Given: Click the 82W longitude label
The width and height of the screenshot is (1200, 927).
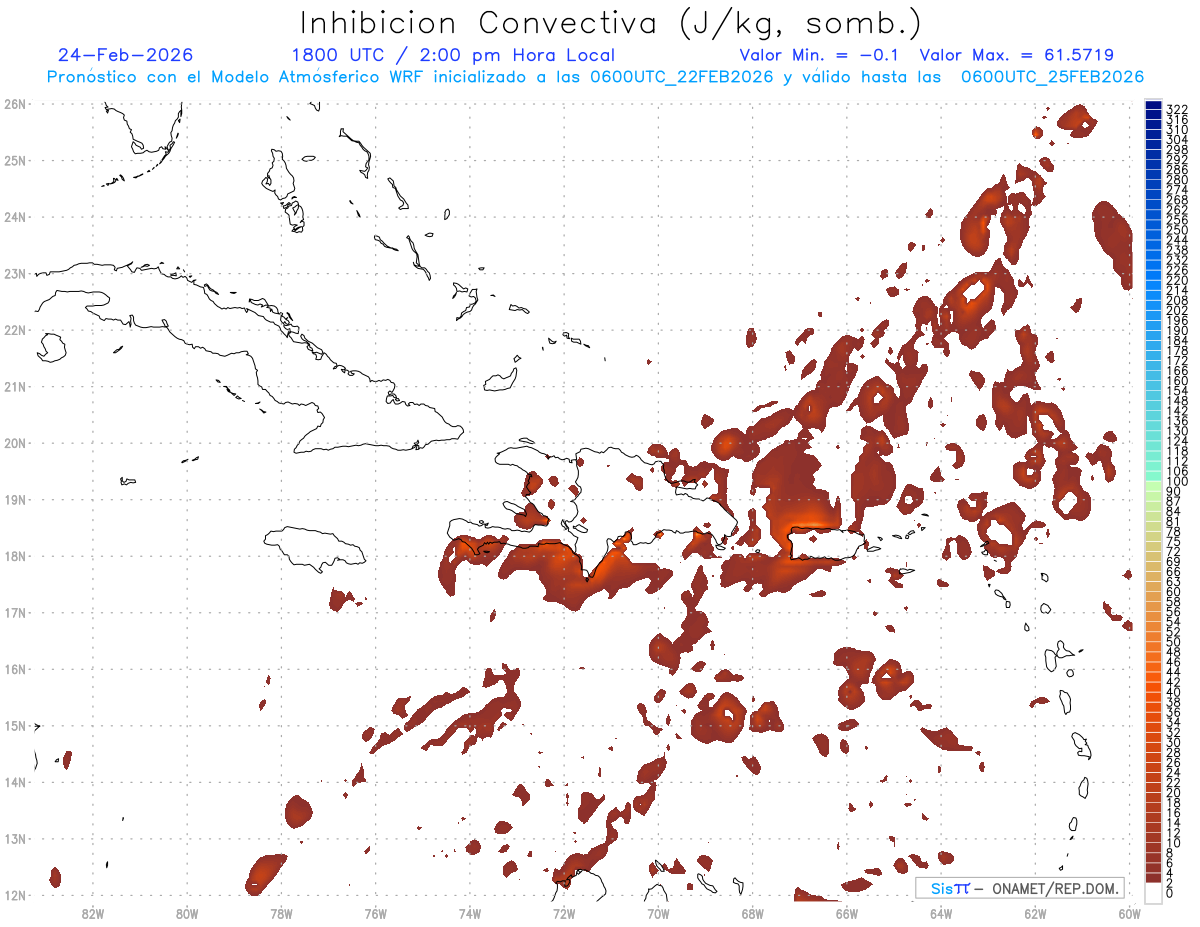Looking at the screenshot, I should pos(92,912).
